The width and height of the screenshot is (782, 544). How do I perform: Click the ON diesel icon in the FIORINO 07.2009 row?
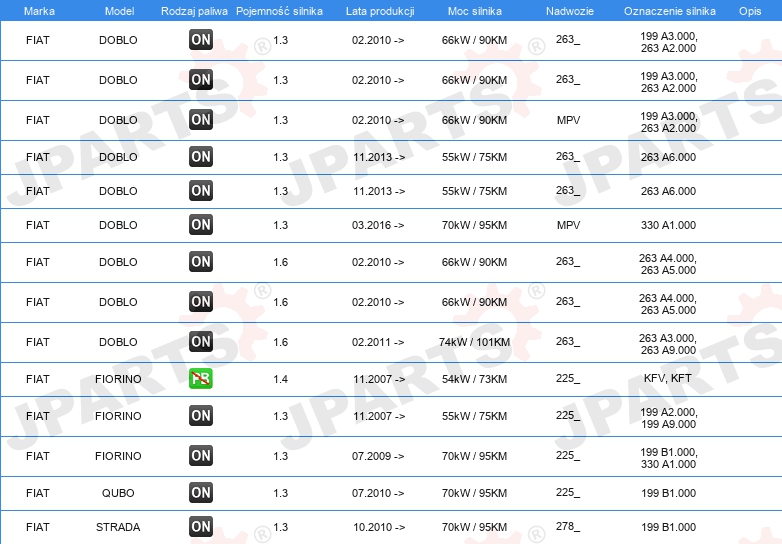201,456
